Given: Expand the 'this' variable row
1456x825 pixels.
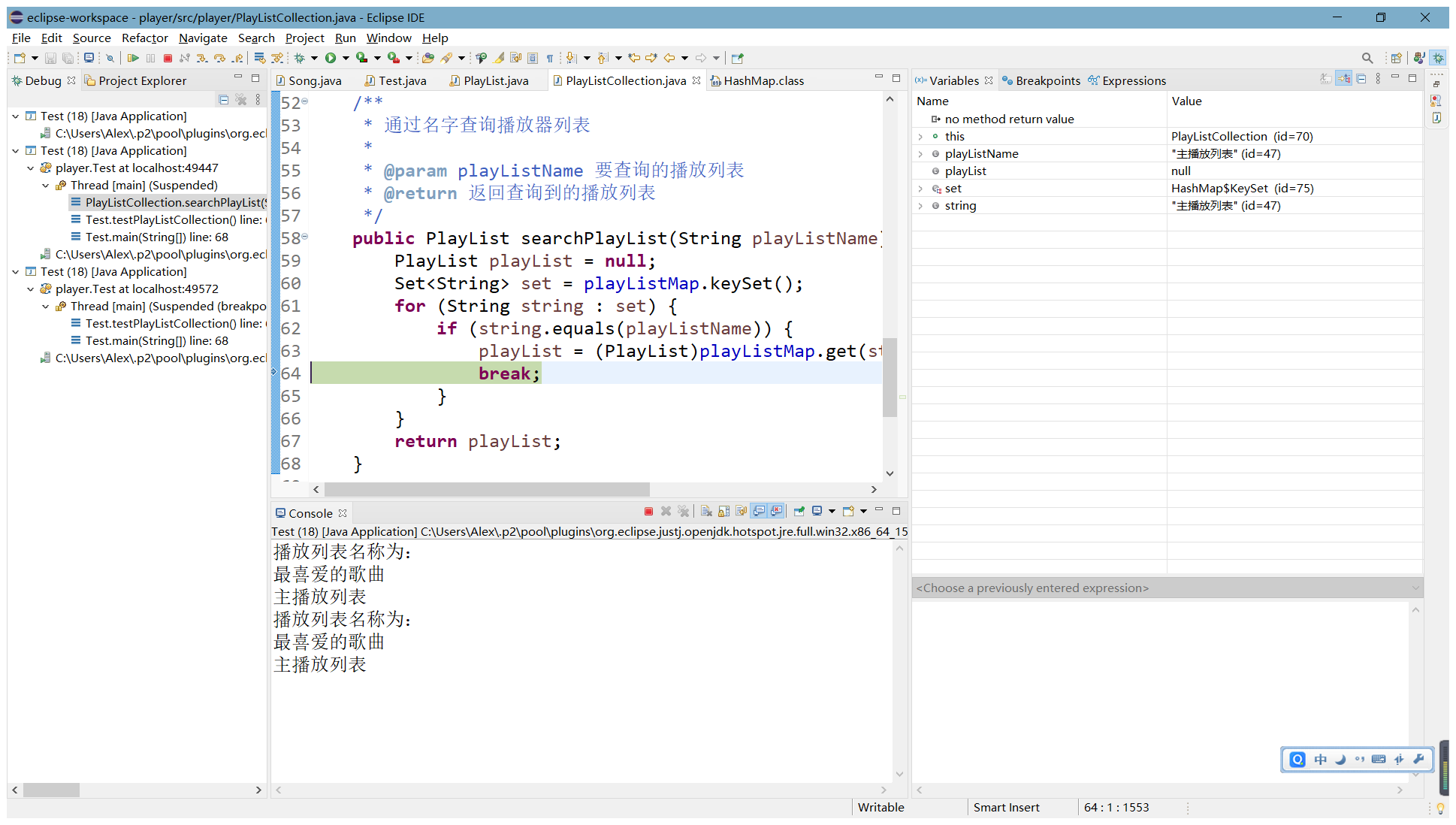Looking at the screenshot, I should (x=920, y=137).
